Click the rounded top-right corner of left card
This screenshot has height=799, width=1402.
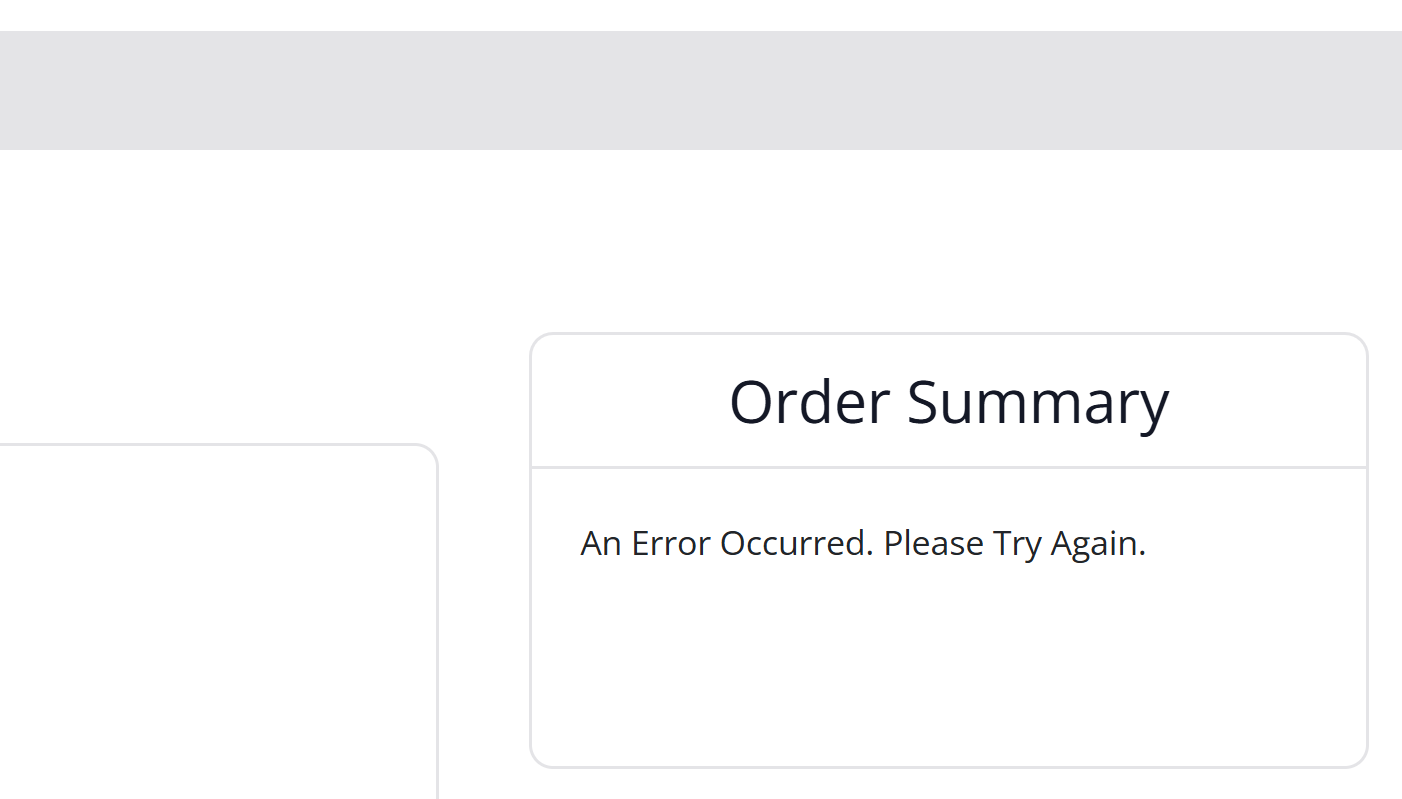tap(431, 451)
